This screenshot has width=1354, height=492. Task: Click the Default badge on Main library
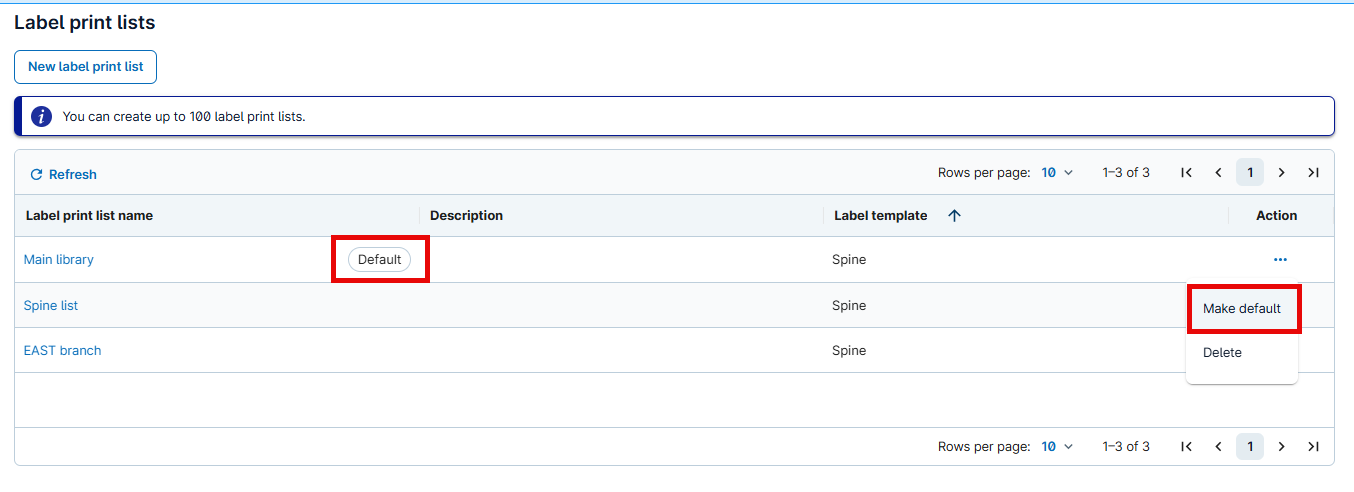pyautogui.click(x=379, y=260)
